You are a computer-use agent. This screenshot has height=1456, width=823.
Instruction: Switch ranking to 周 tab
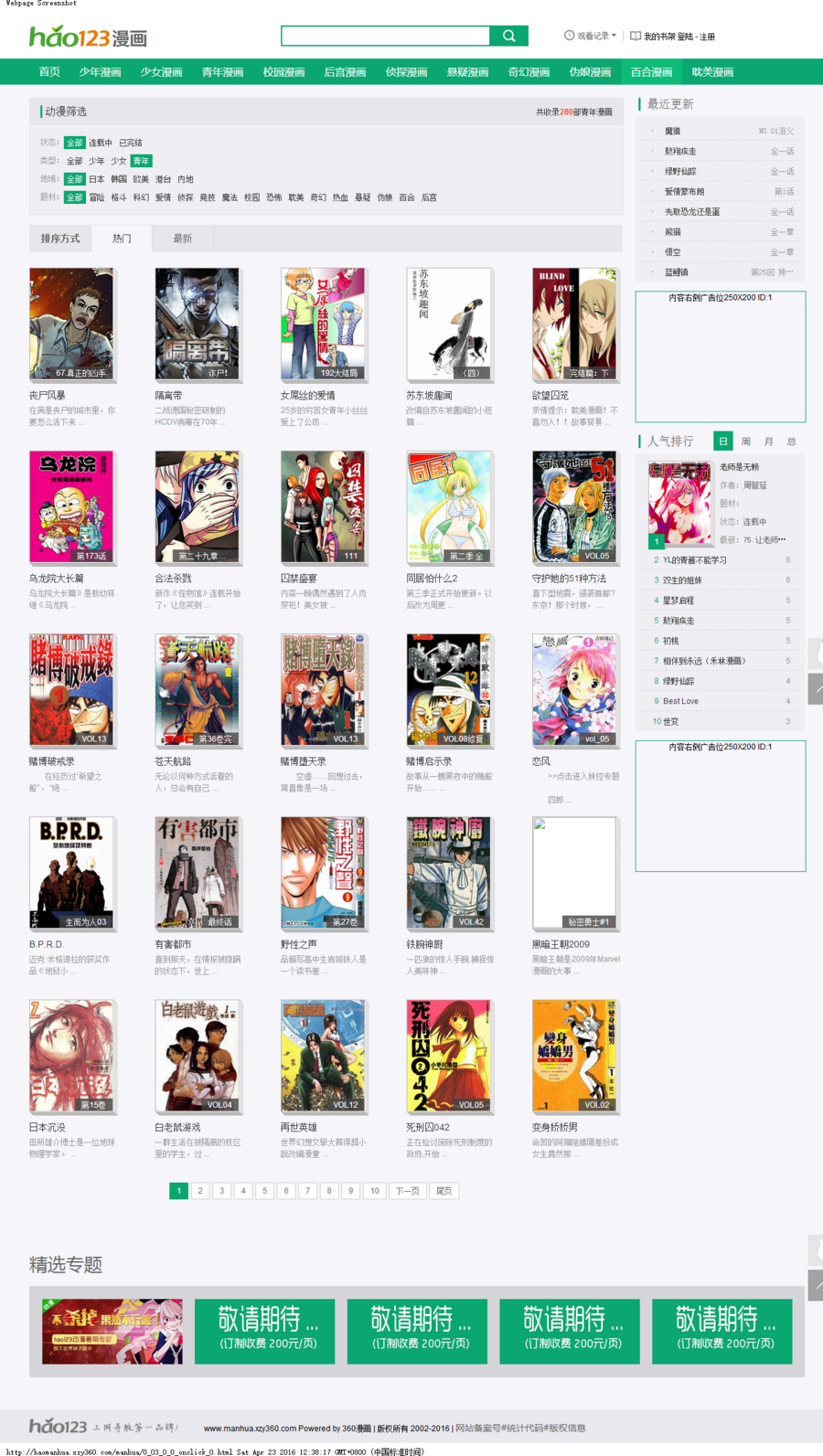click(x=745, y=441)
